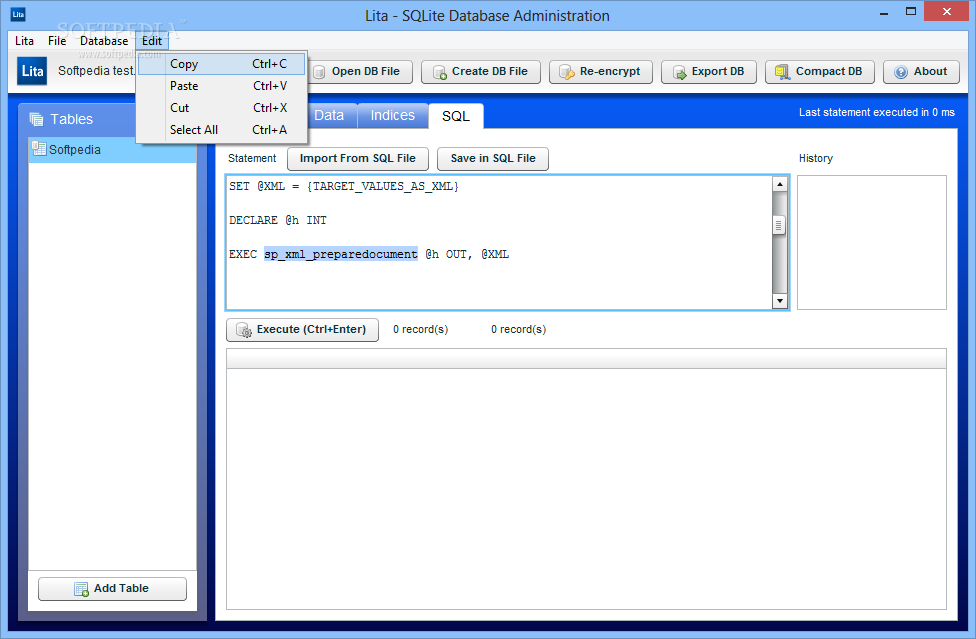Click the 'Last statement executed in 0 ms' text
This screenshot has width=976, height=639.
876,113
